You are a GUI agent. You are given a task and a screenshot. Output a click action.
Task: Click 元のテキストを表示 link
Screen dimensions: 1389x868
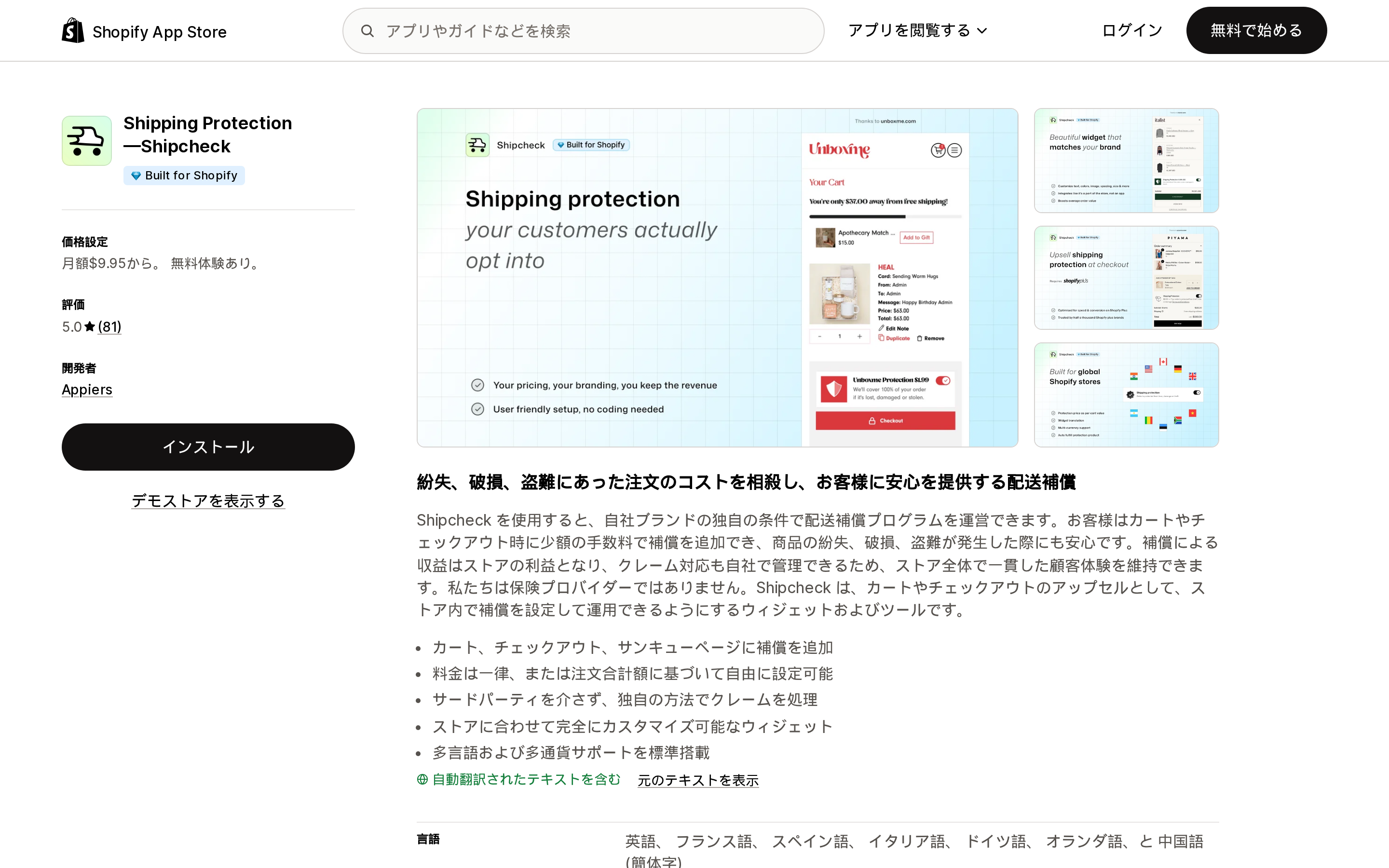point(698,780)
